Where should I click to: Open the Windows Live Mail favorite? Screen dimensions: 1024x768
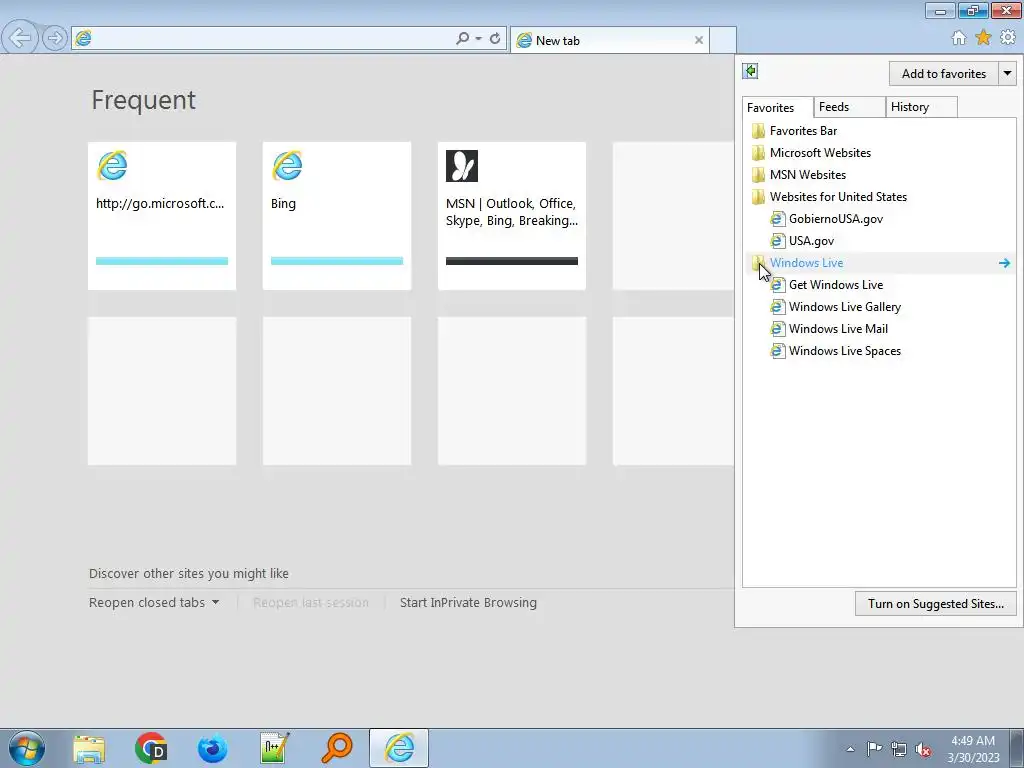click(x=880, y=329)
